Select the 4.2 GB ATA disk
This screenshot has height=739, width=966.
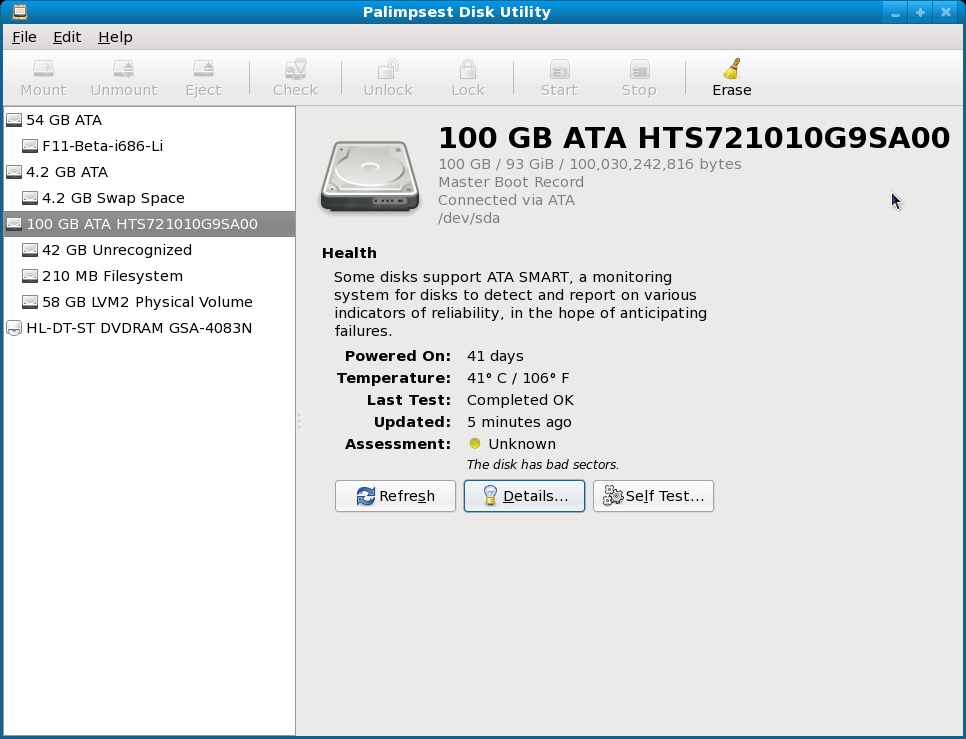pyautogui.click(x=149, y=172)
